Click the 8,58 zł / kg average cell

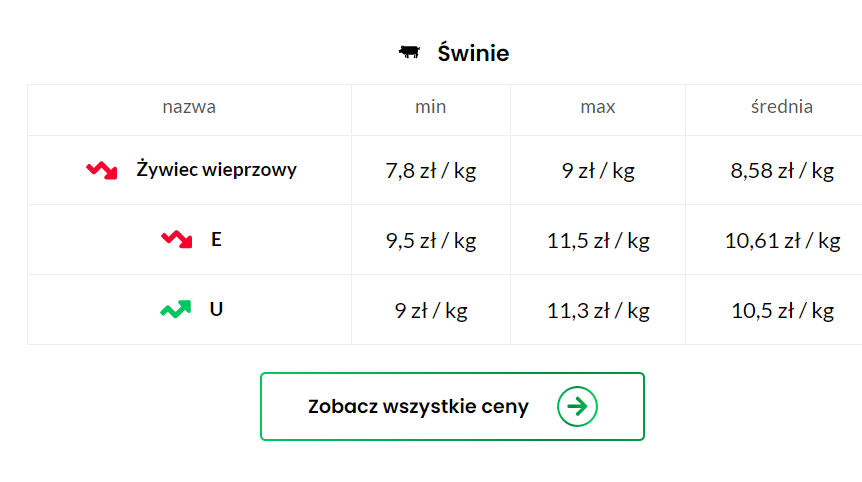coord(782,171)
